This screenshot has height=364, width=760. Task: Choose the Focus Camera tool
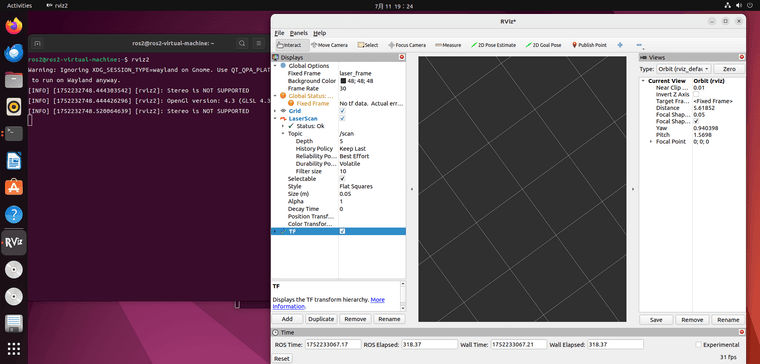(x=407, y=45)
